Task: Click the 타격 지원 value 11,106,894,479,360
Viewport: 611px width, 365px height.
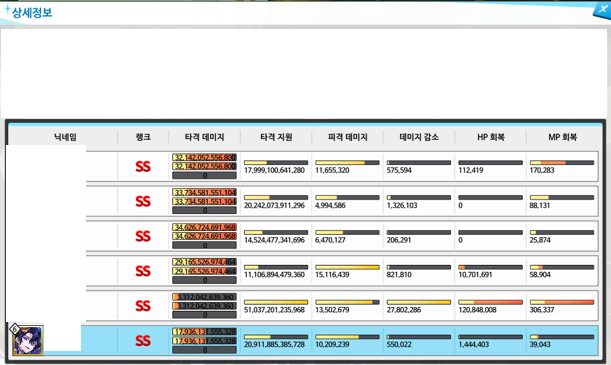Action: [x=274, y=275]
